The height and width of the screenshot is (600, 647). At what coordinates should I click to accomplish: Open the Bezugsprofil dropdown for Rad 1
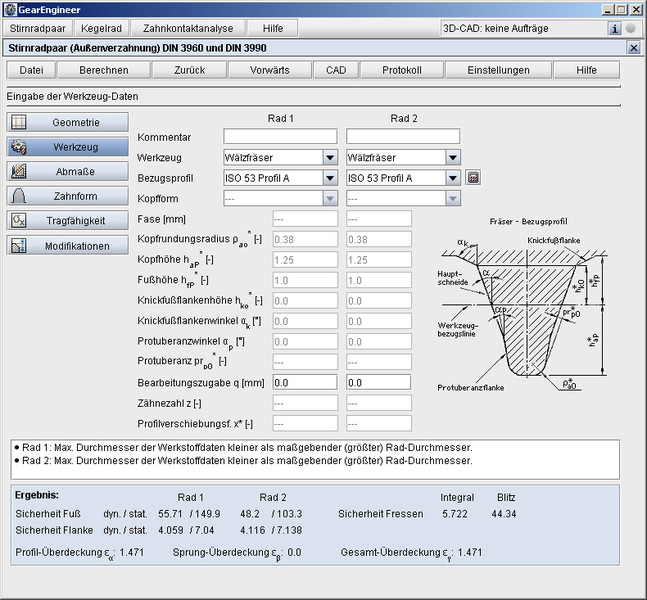click(x=330, y=178)
